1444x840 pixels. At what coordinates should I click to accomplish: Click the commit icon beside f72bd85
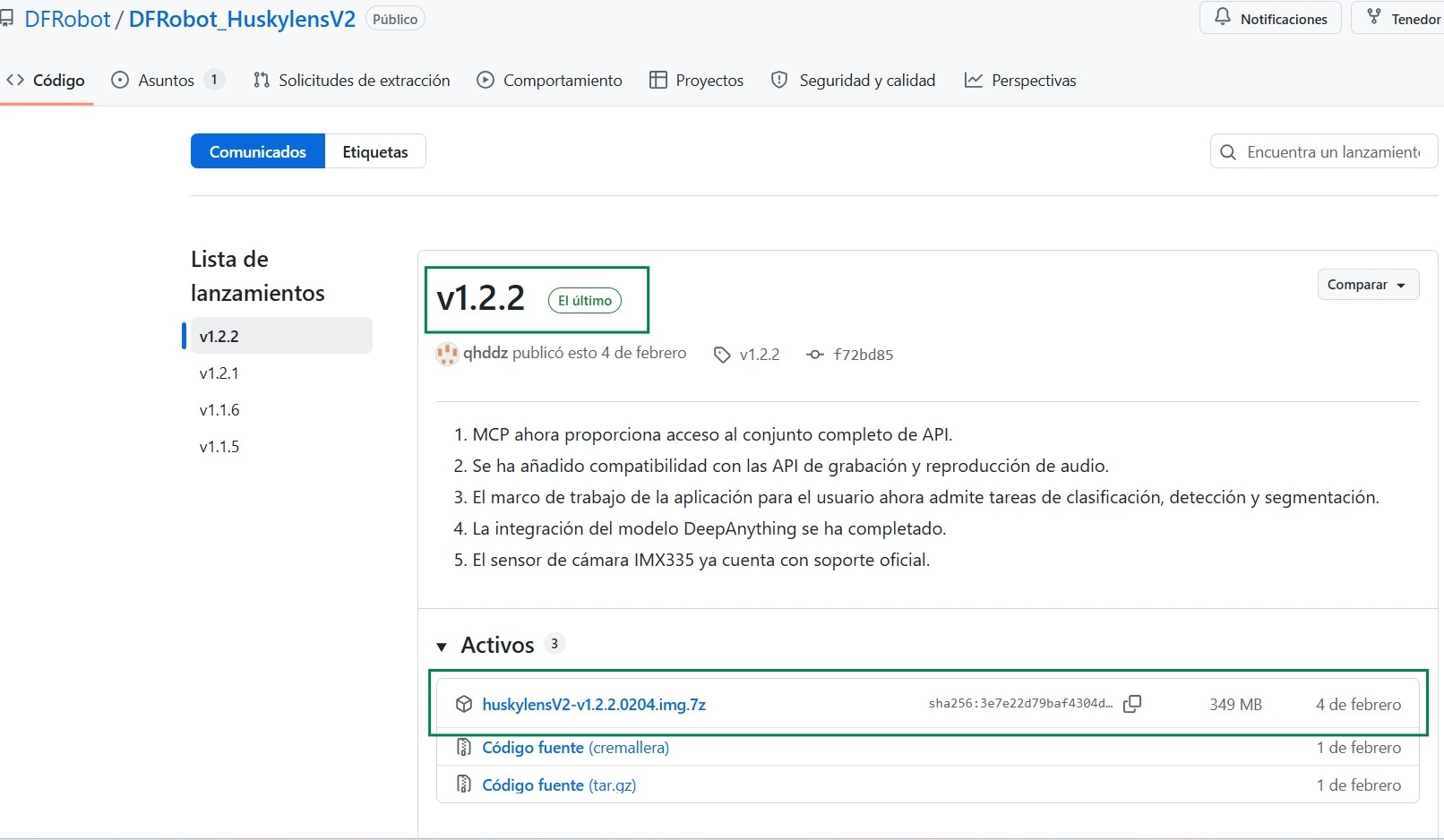pos(814,355)
